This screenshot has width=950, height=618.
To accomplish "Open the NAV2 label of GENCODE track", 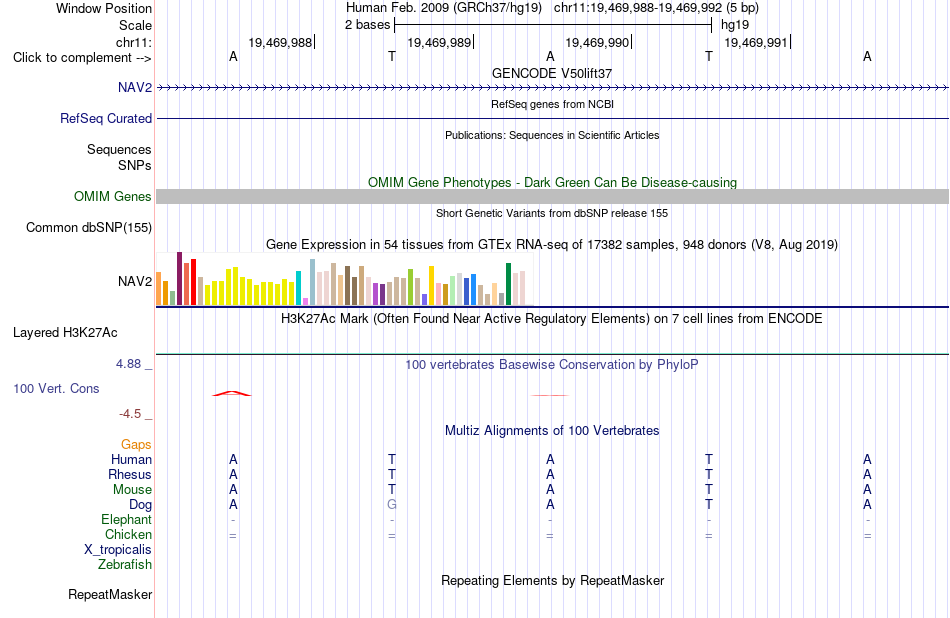I will [135, 87].
